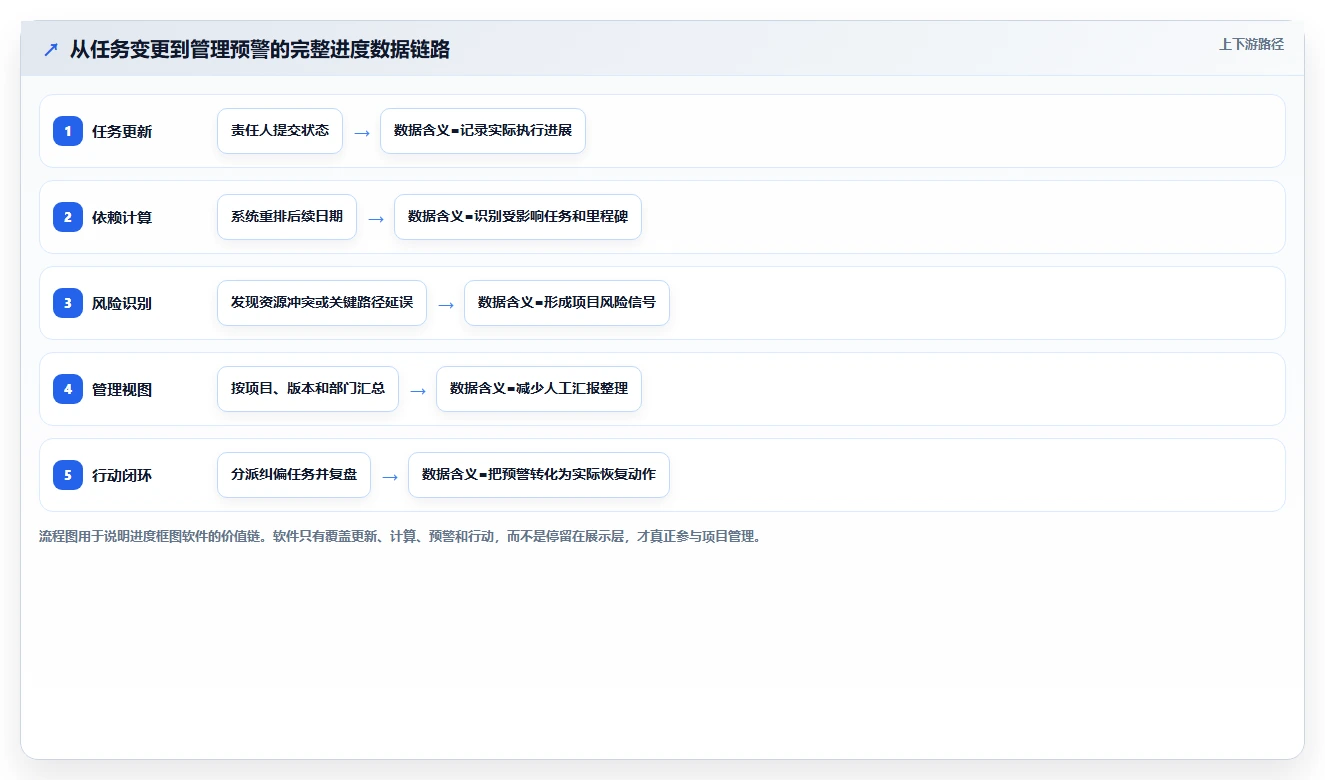This screenshot has height=780, width=1325.
Task: Click the diagonal arrow icon beside the title
Action: pyautogui.click(x=51, y=50)
